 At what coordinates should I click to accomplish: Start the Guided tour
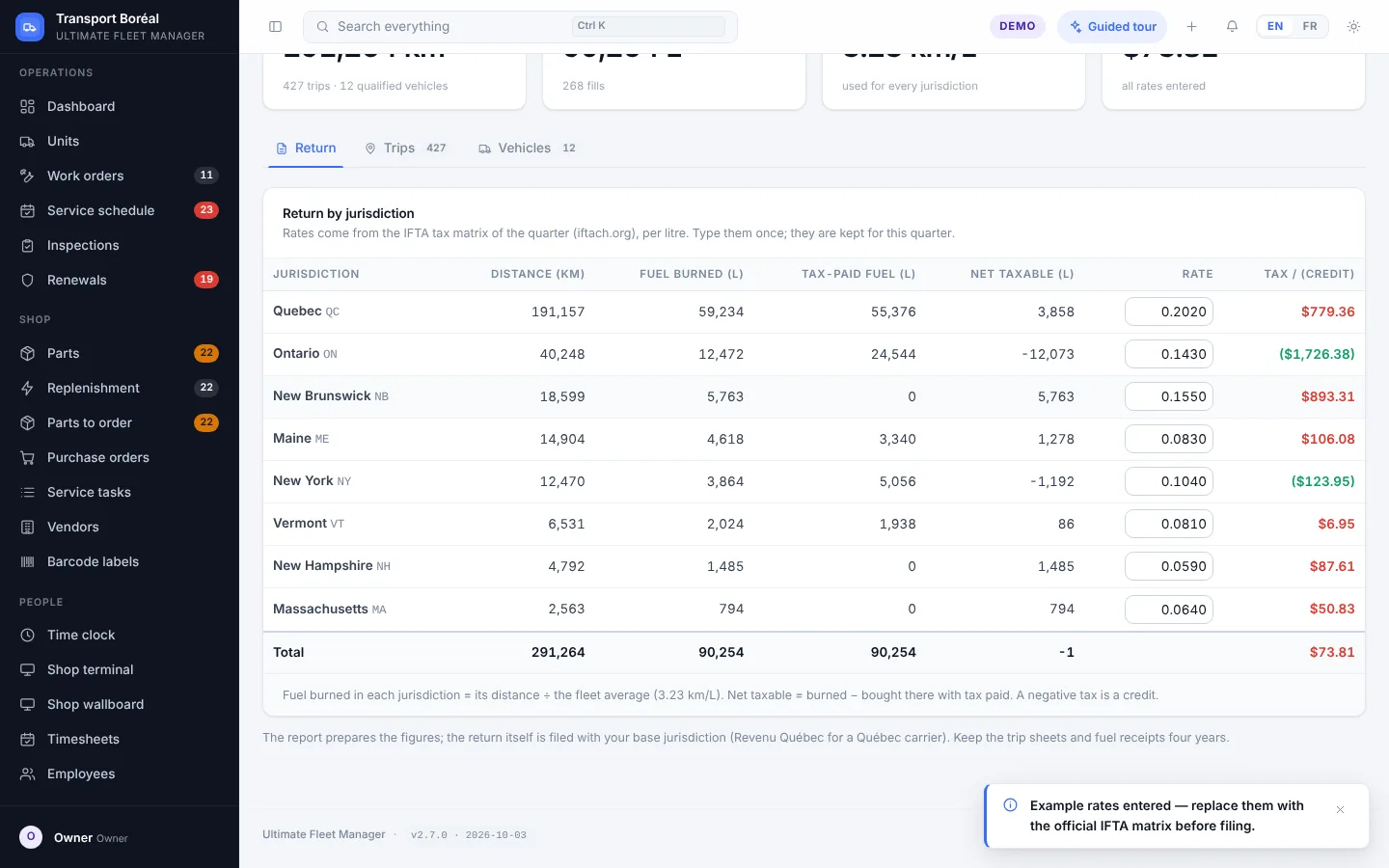[x=1112, y=27]
